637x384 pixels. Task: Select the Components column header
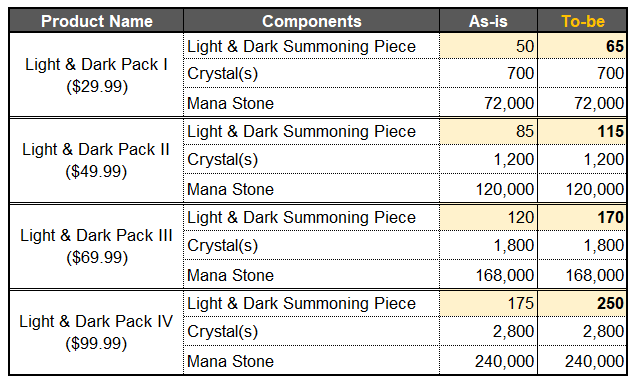pos(312,21)
